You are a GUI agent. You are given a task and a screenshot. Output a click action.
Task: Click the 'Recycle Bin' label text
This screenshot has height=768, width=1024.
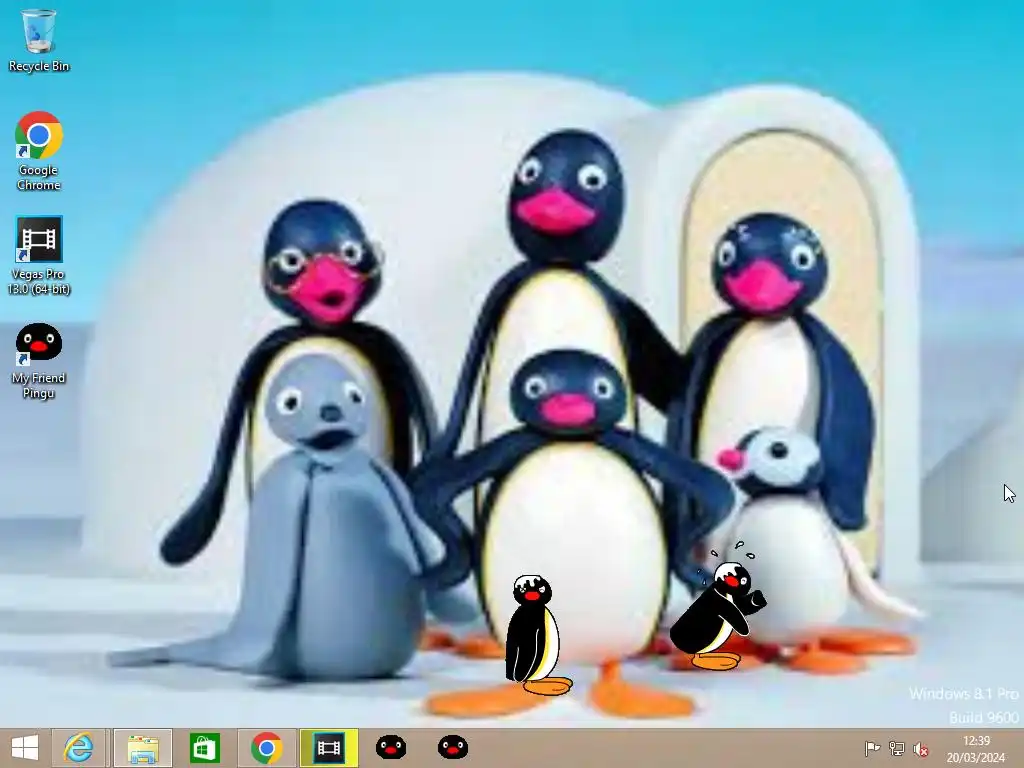39,66
